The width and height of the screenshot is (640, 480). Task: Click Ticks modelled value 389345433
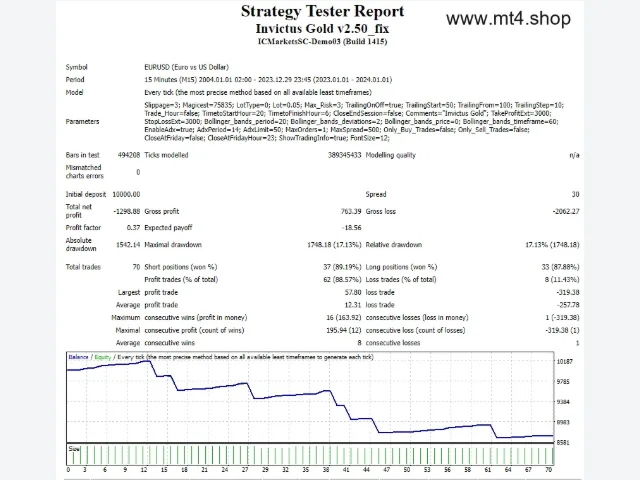click(x=344, y=155)
